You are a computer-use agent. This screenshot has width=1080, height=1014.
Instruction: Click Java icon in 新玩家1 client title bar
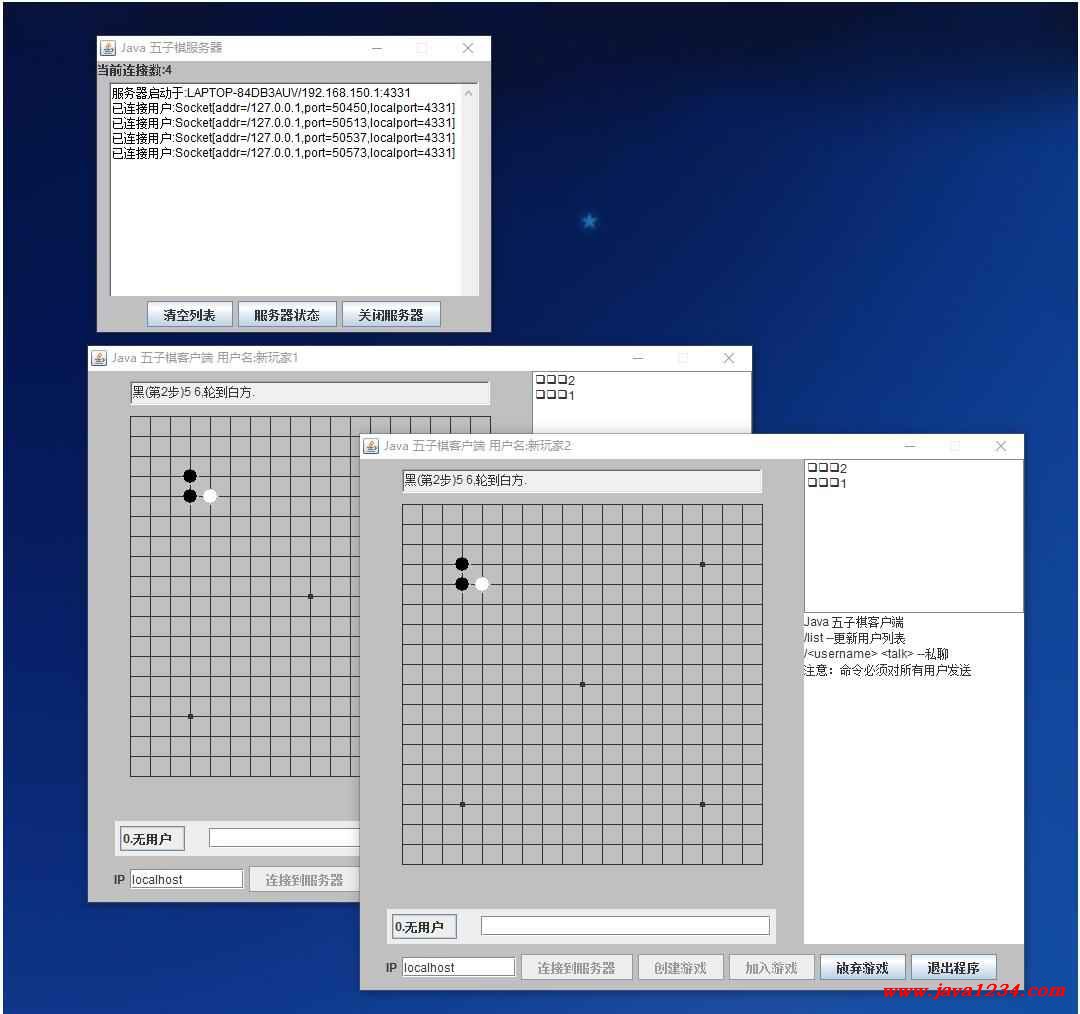(x=99, y=358)
